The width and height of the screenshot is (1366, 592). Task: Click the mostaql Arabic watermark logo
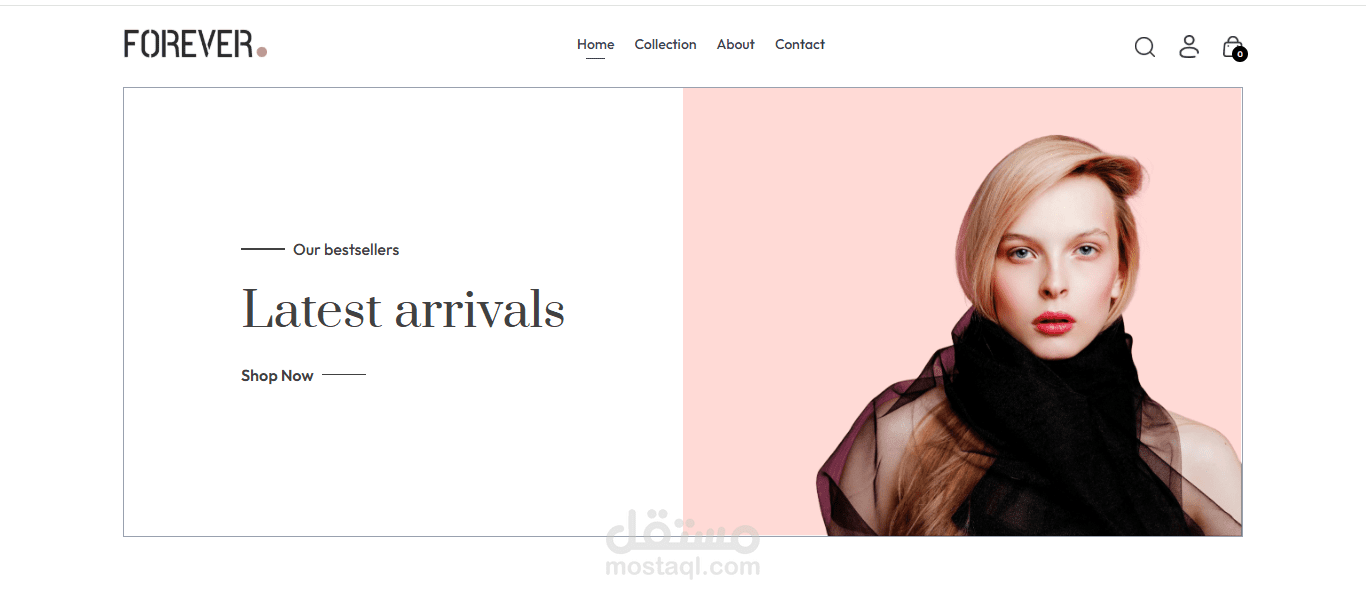coord(683,534)
